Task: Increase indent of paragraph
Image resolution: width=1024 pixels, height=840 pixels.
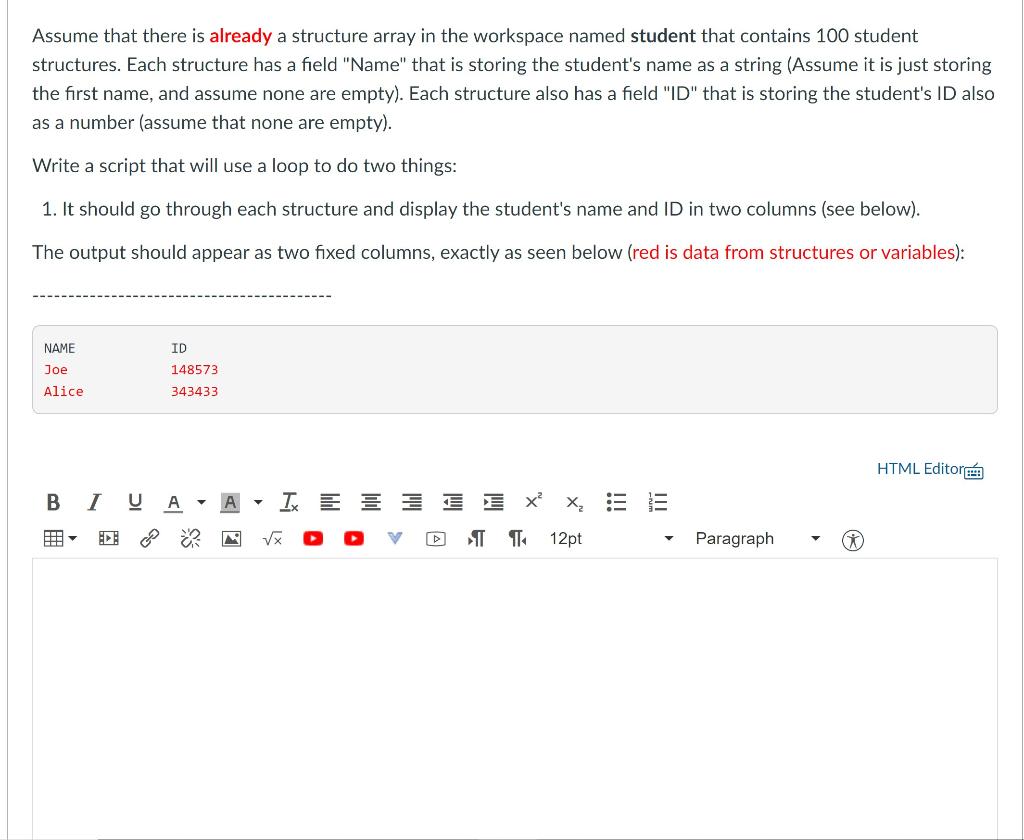Action: (x=493, y=502)
